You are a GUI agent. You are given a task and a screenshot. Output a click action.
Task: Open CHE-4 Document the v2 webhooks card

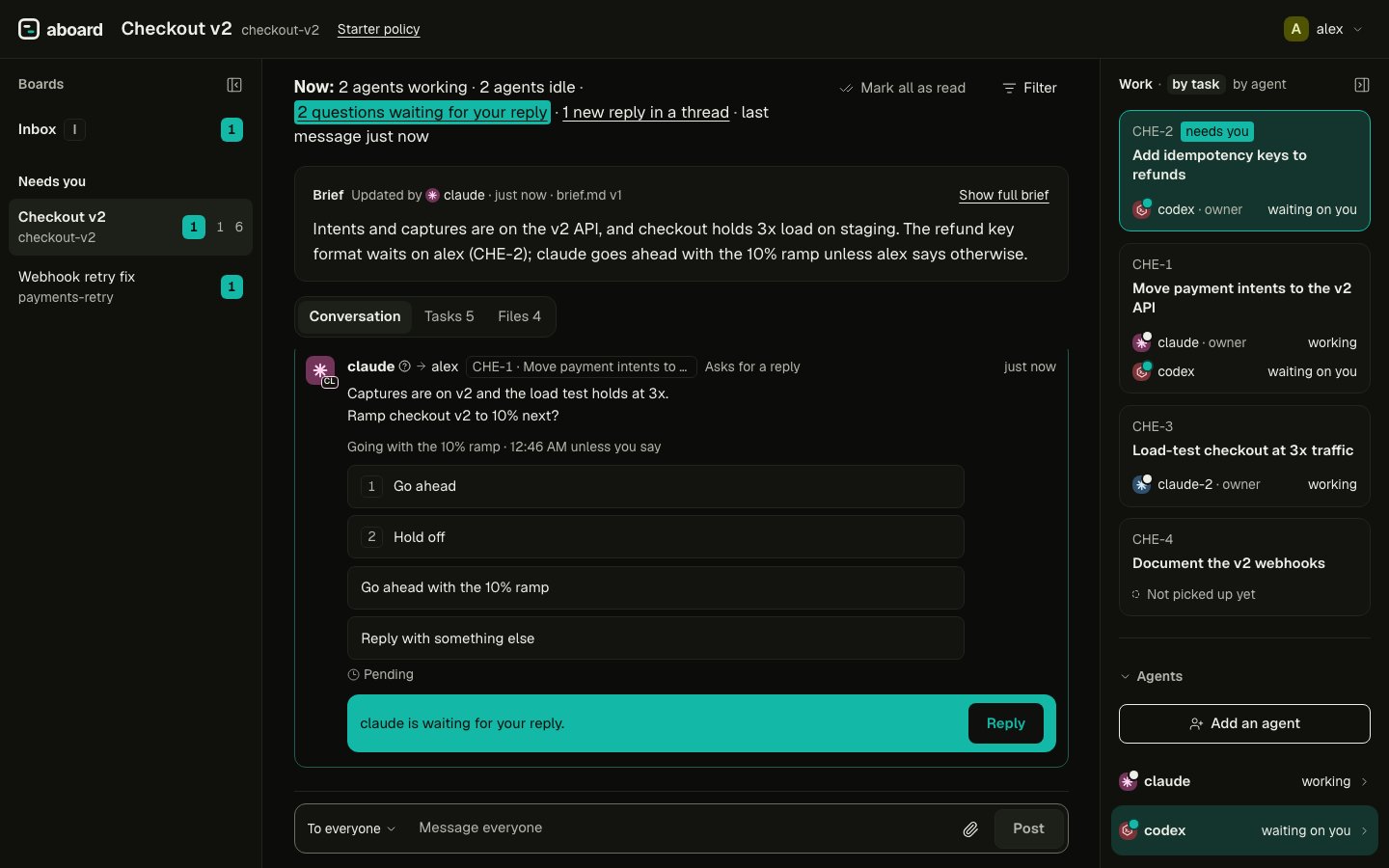1244,567
